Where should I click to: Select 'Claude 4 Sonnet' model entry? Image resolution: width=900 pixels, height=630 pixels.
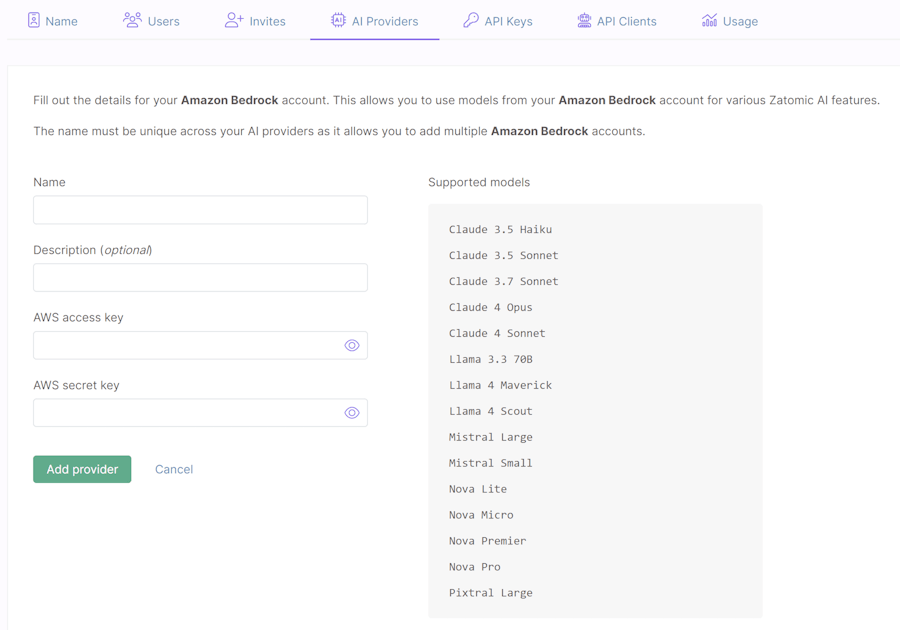[x=497, y=333]
